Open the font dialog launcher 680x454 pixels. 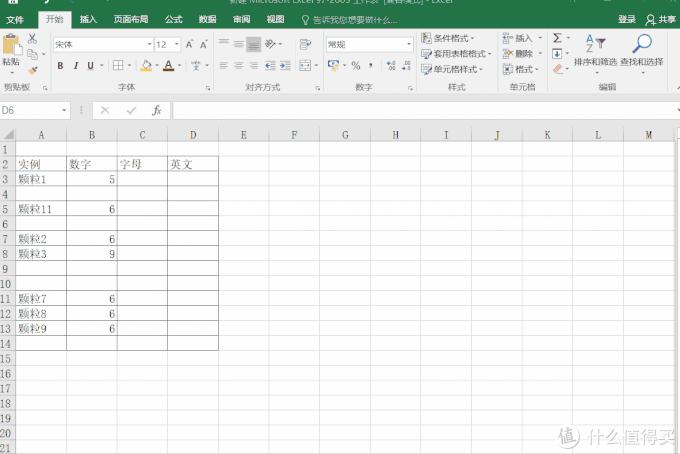click(x=208, y=88)
